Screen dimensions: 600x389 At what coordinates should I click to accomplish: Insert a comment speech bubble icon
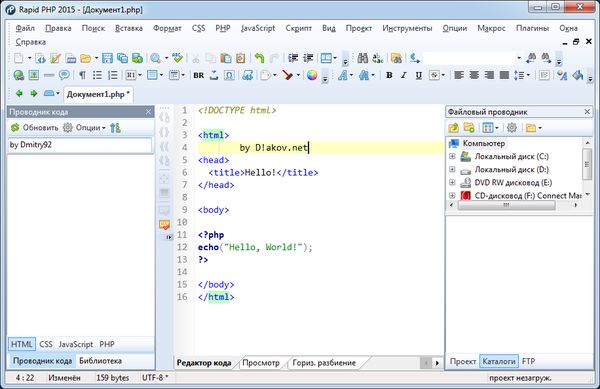click(64, 75)
